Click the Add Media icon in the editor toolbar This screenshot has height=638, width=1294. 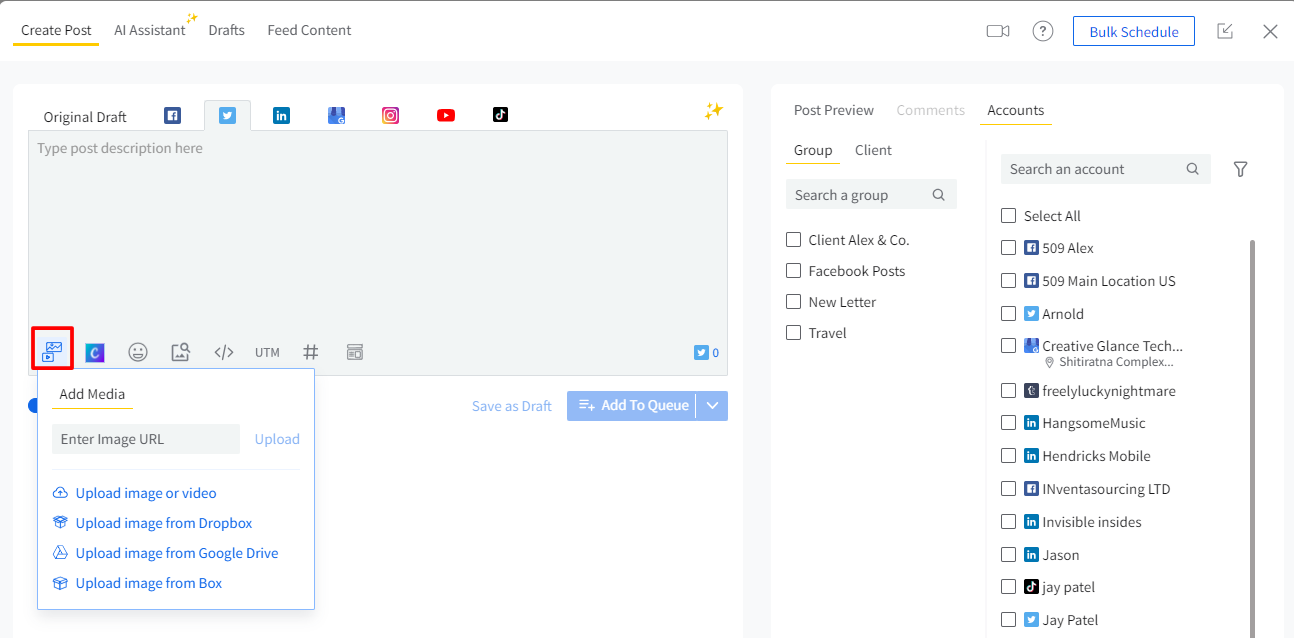[52, 351]
